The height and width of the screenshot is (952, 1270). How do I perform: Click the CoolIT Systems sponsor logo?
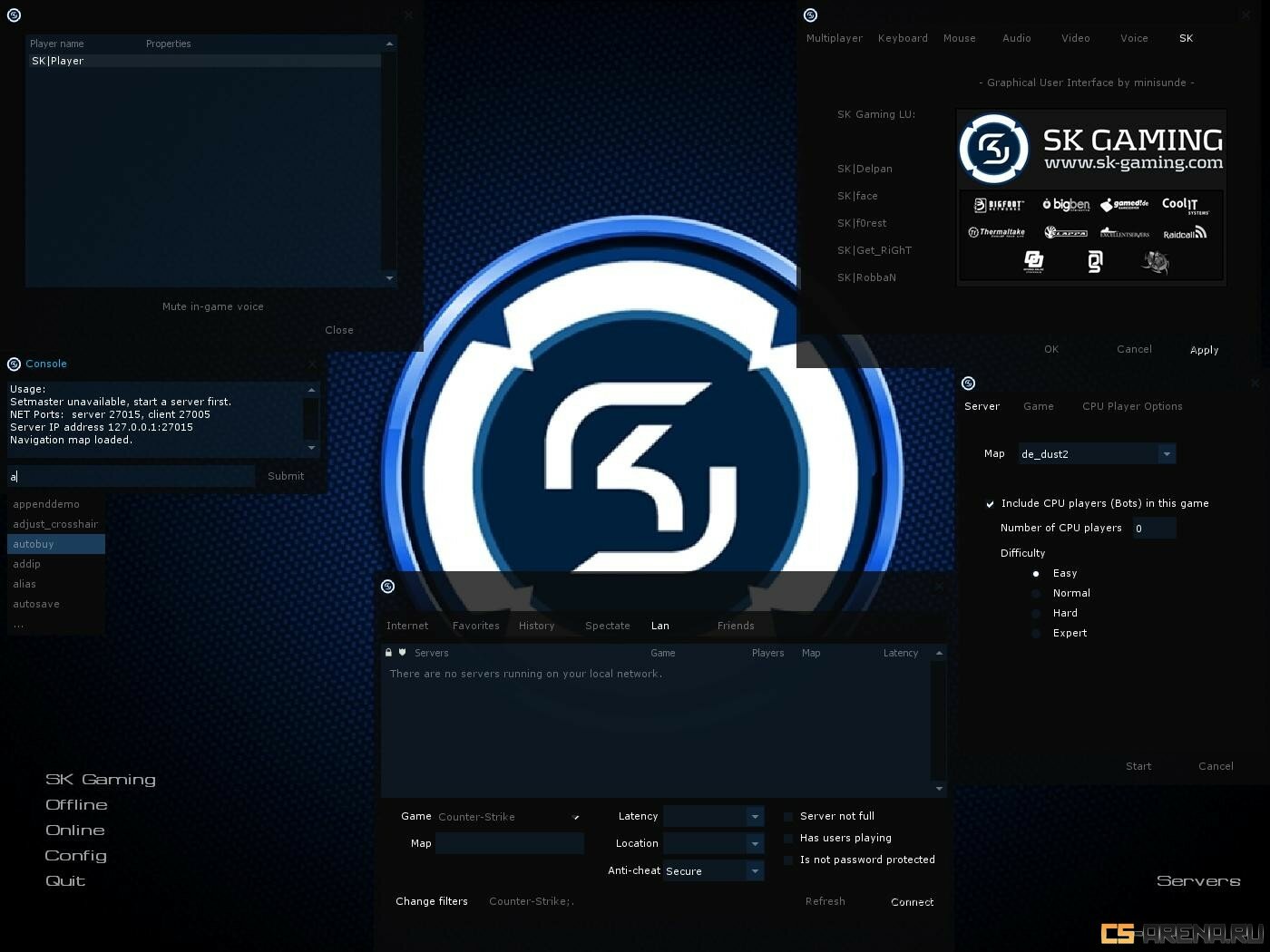tap(1185, 205)
